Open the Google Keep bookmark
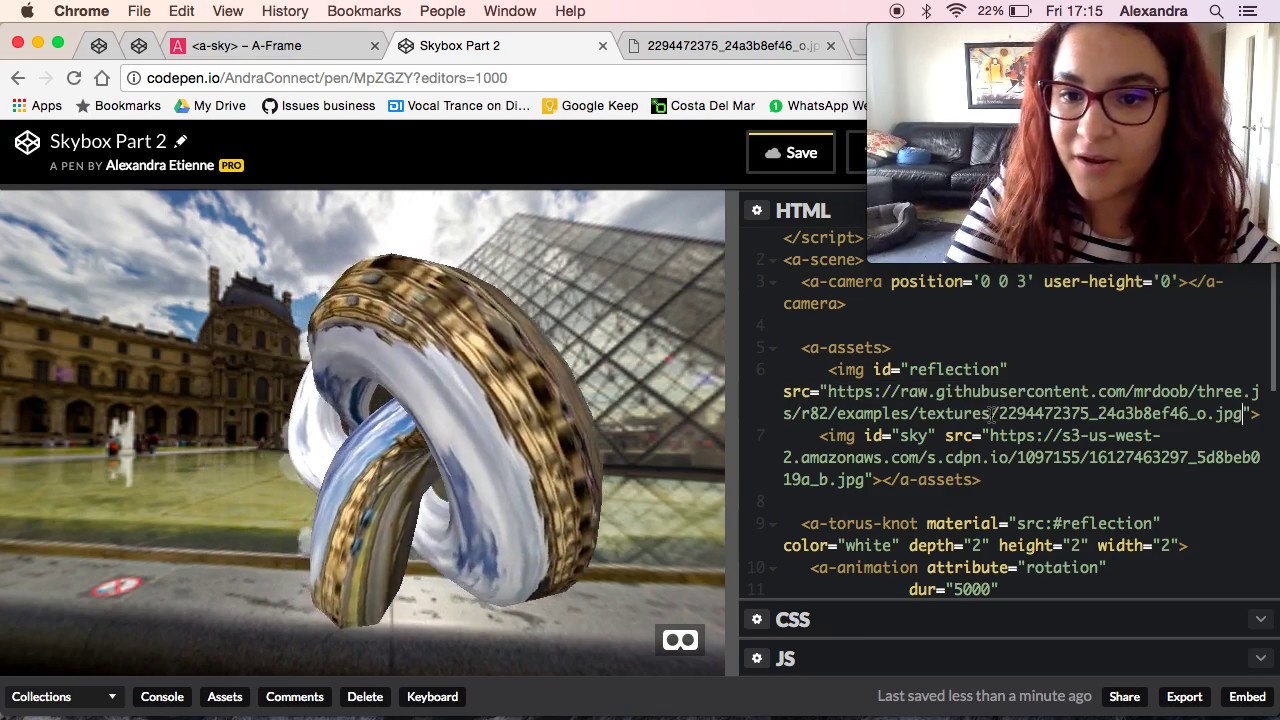This screenshot has height=720, width=1280. 590,106
